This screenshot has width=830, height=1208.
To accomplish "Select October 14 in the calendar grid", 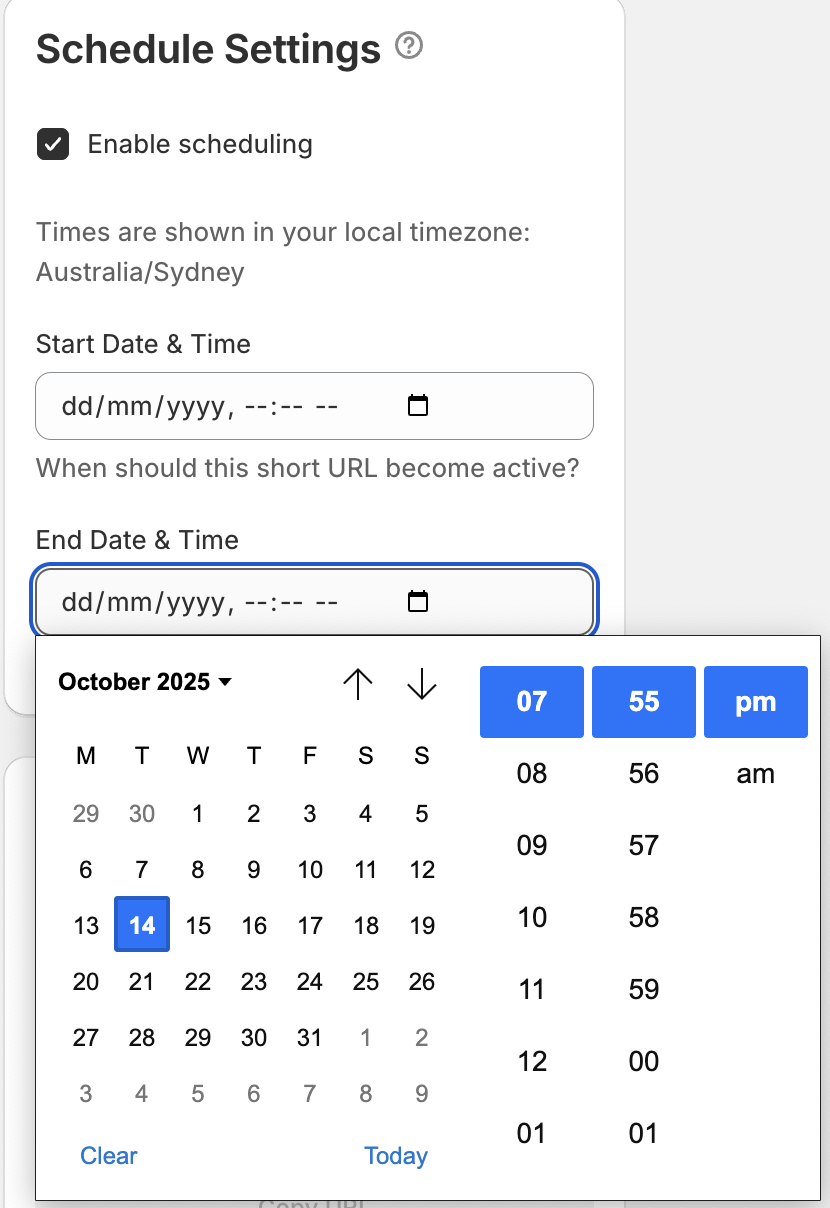I will [x=141, y=925].
